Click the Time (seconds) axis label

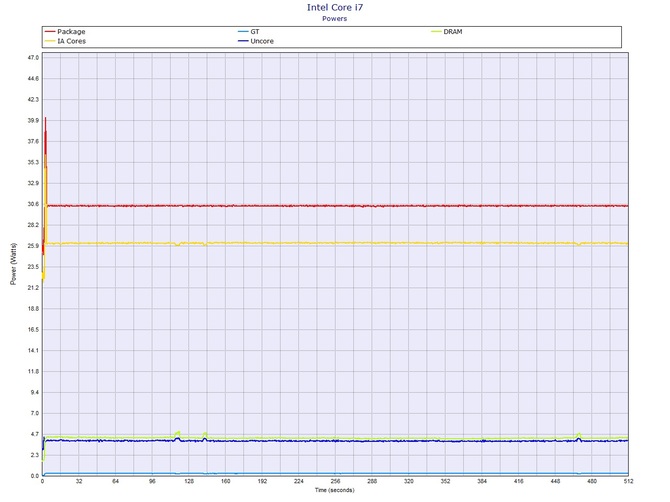[335, 490]
